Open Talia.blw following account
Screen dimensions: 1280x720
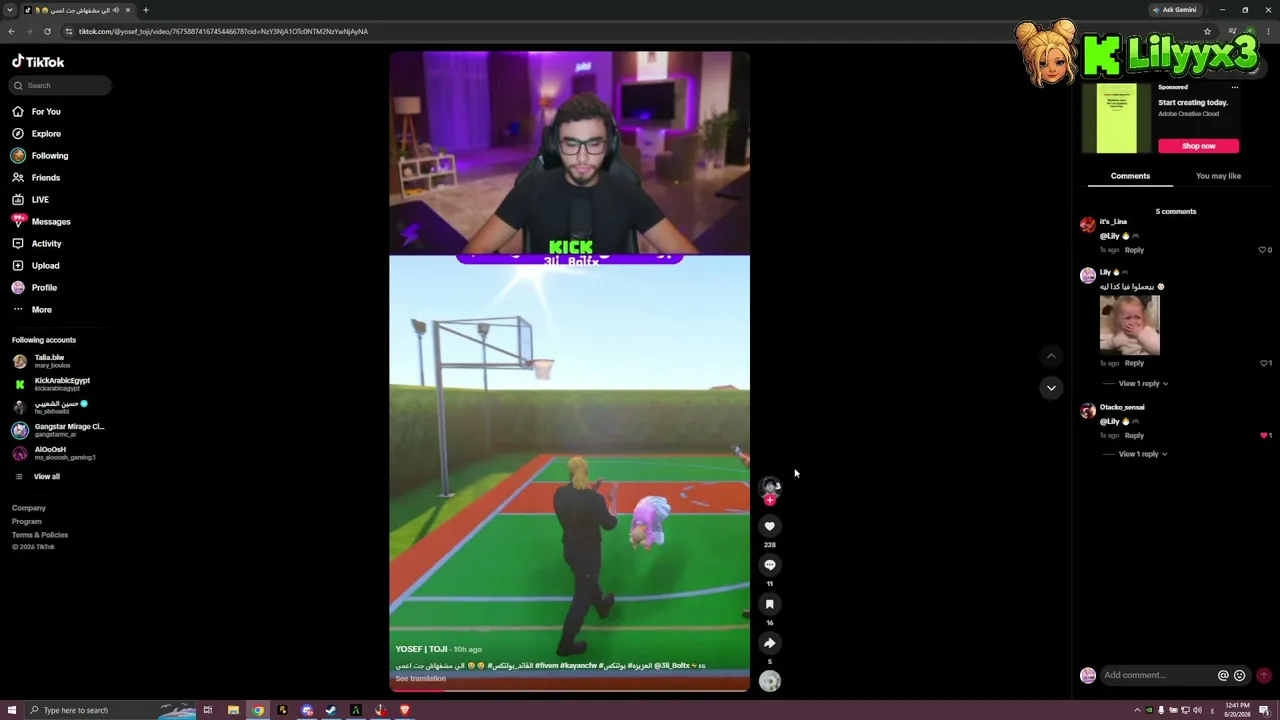58,361
